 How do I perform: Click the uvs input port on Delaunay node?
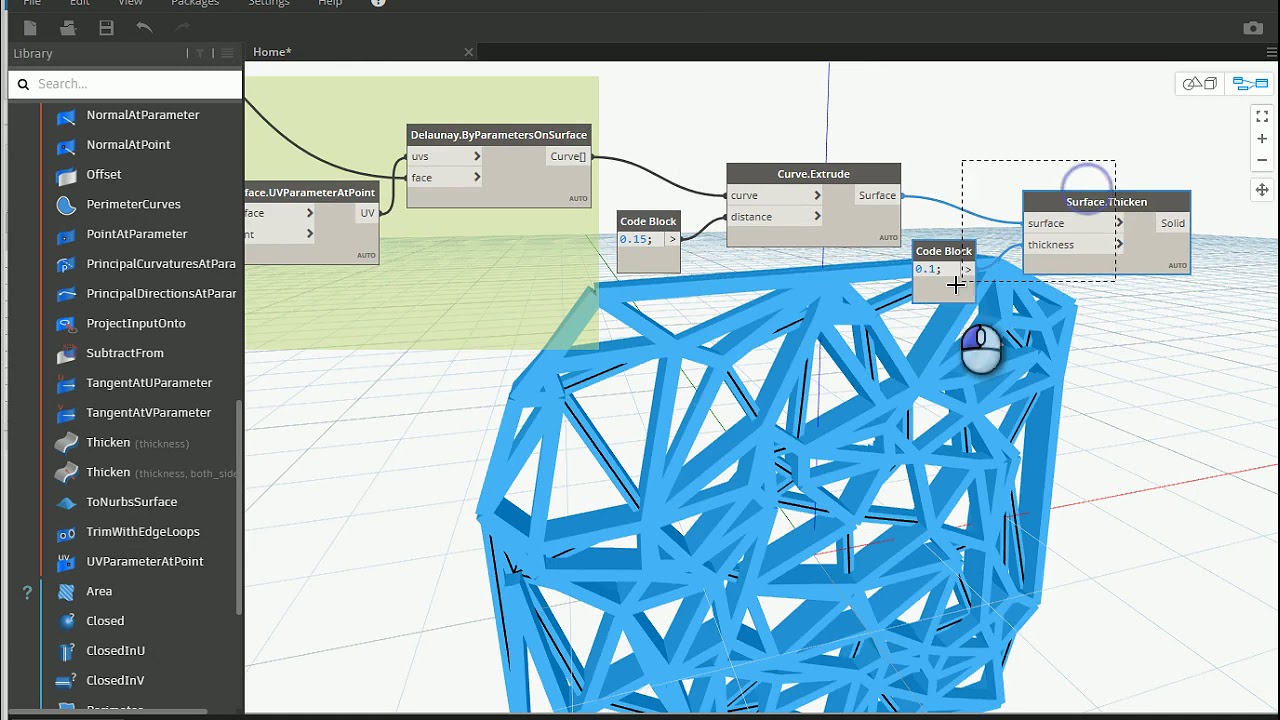click(445, 156)
